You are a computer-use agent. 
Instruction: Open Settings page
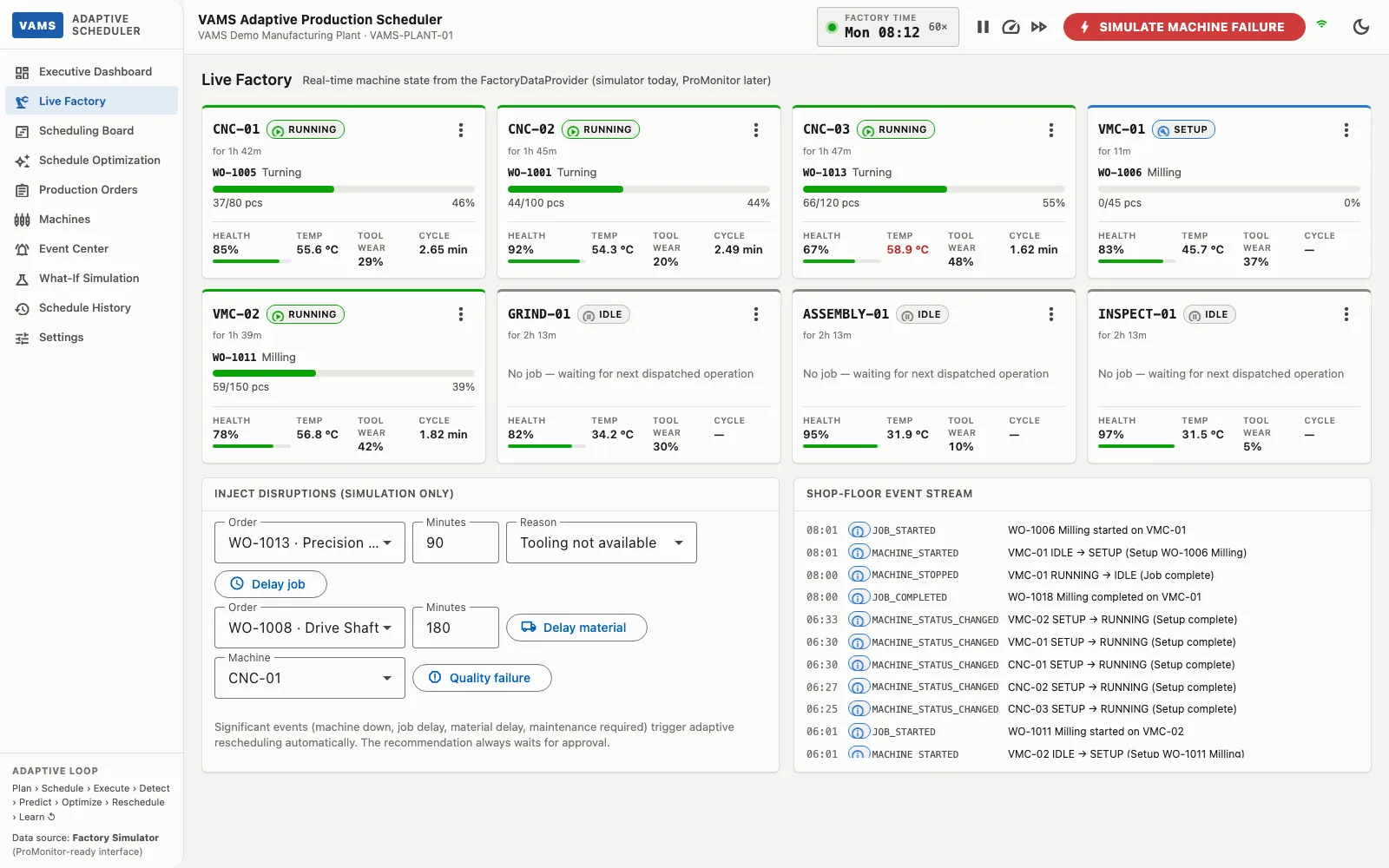click(91, 338)
